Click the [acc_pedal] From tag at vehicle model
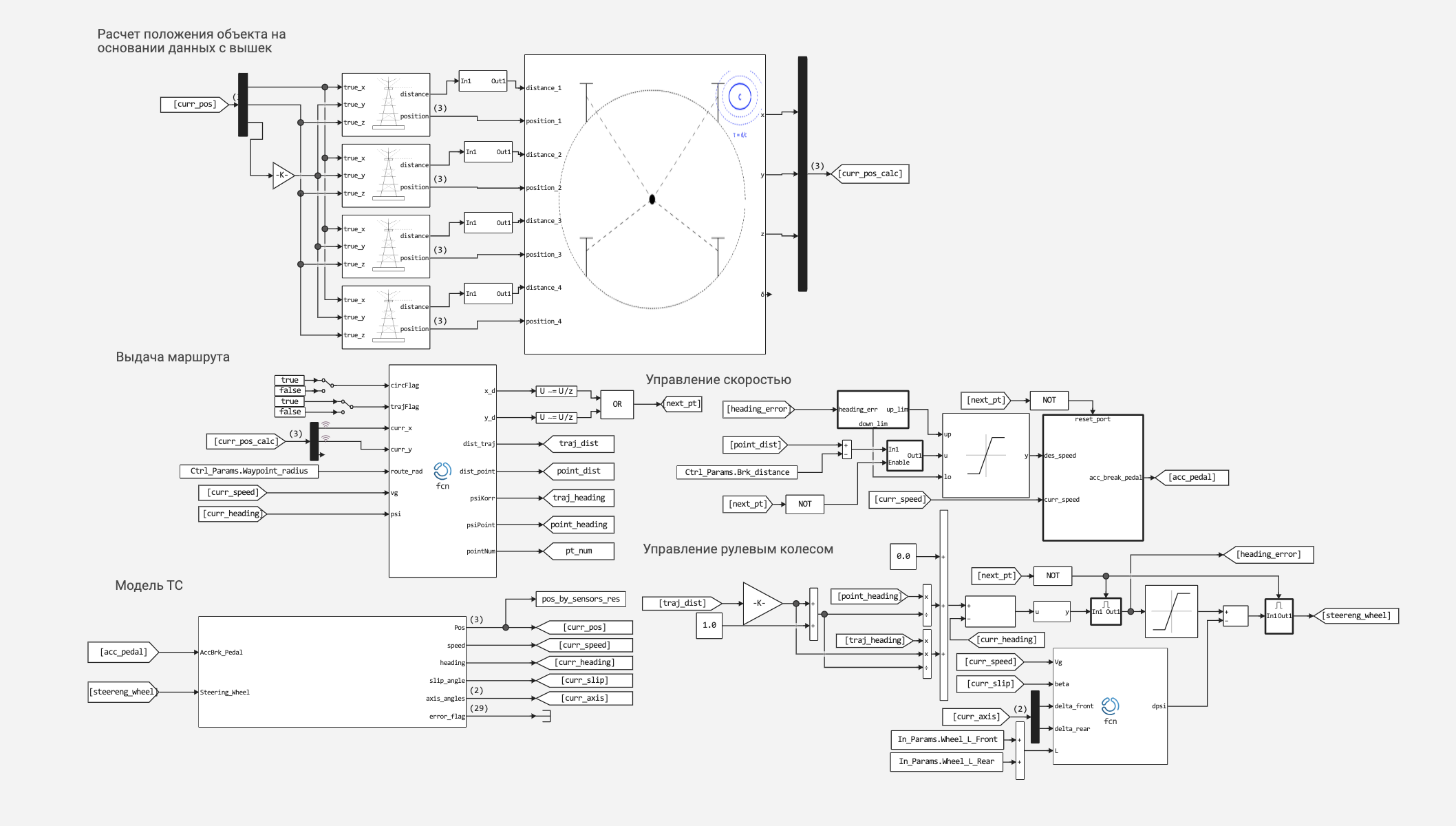This screenshot has width=1456, height=826. [124, 652]
